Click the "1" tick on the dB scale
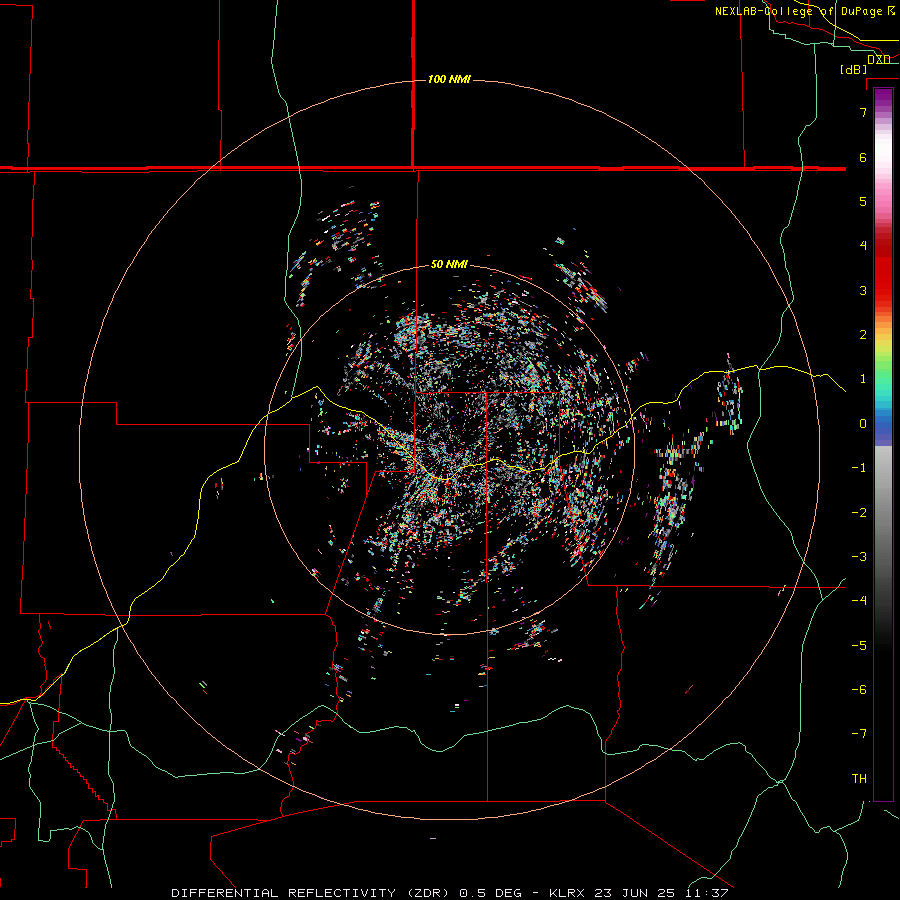The height and width of the screenshot is (900, 900). click(863, 378)
